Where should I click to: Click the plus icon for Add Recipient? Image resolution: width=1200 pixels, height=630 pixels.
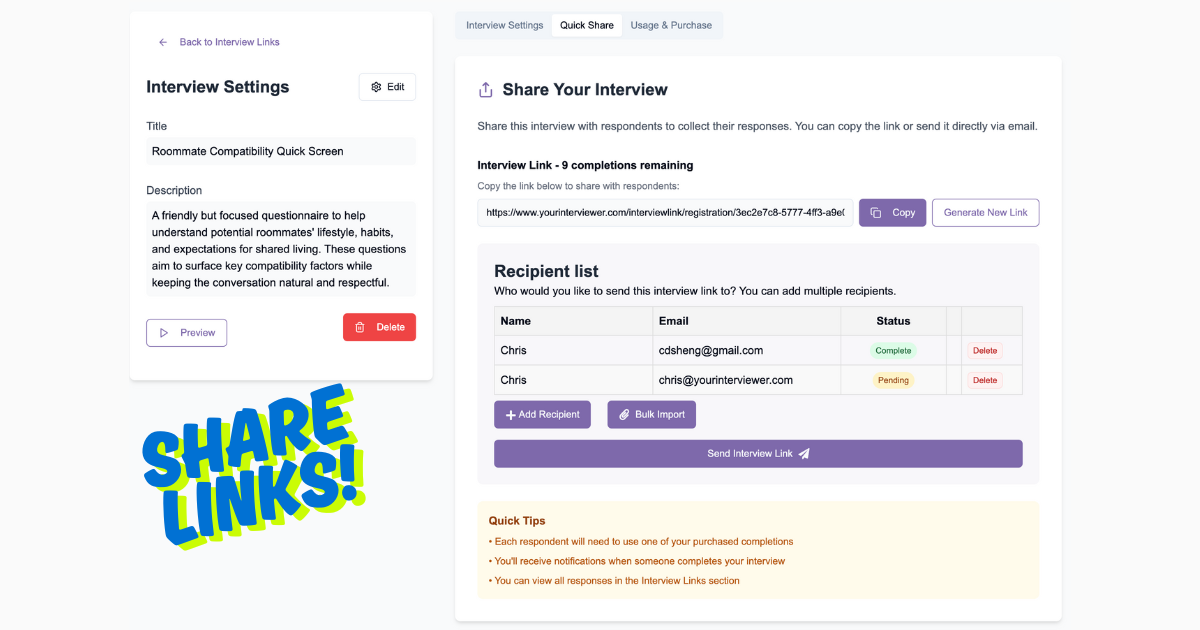pos(510,414)
